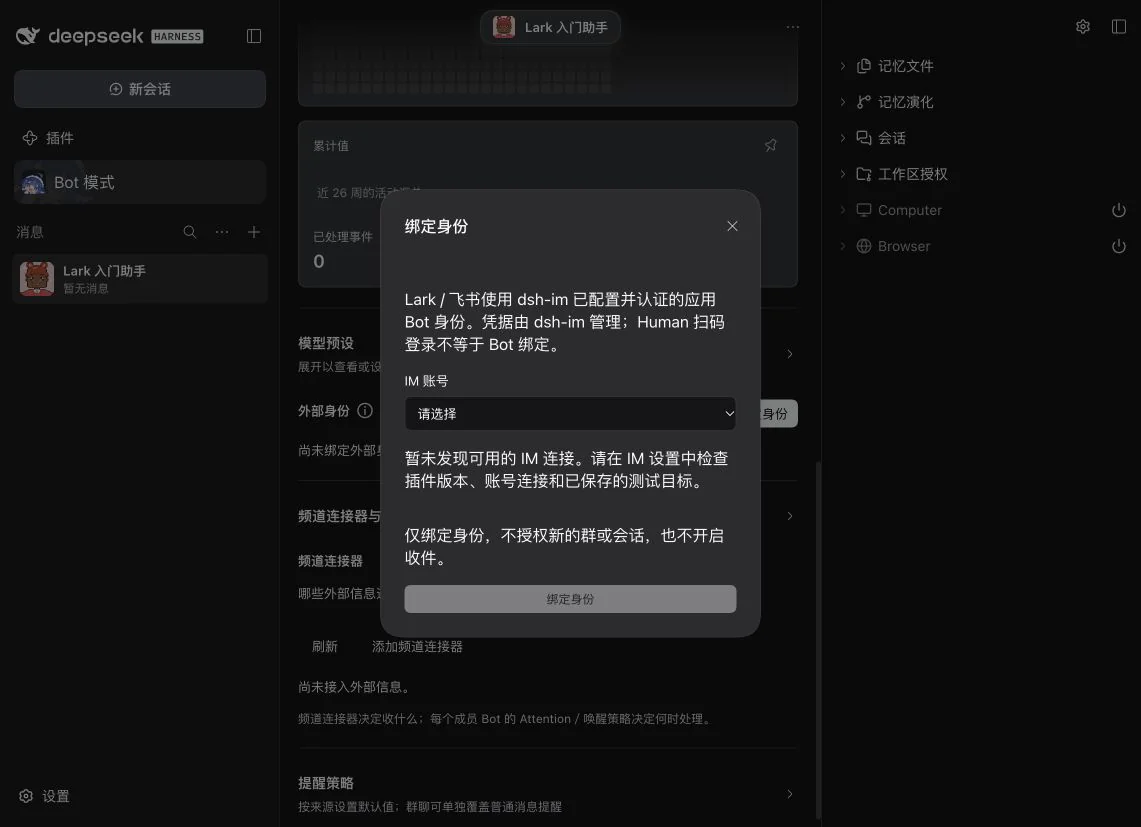Expand the Browser row chevron
Image resolution: width=1141 pixels, height=827 pixels.
click(x=843, y=246)
